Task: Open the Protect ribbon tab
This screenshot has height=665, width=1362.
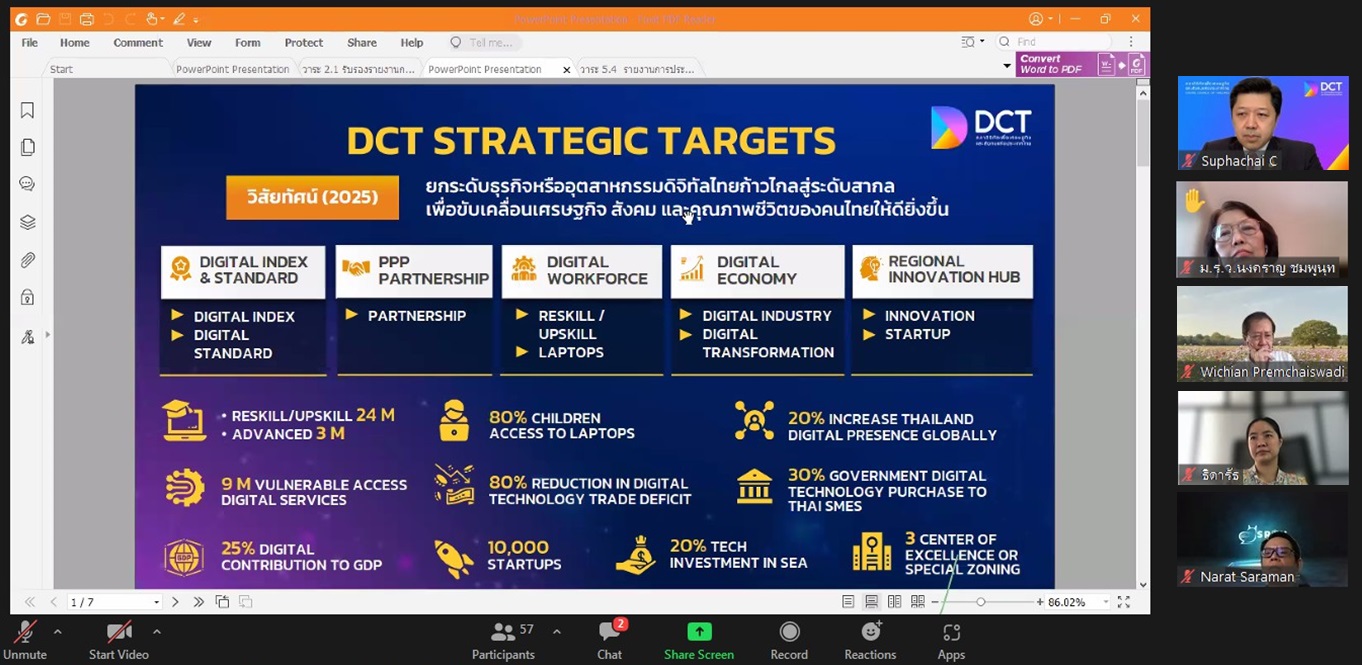Action: (x=304, y=43)
